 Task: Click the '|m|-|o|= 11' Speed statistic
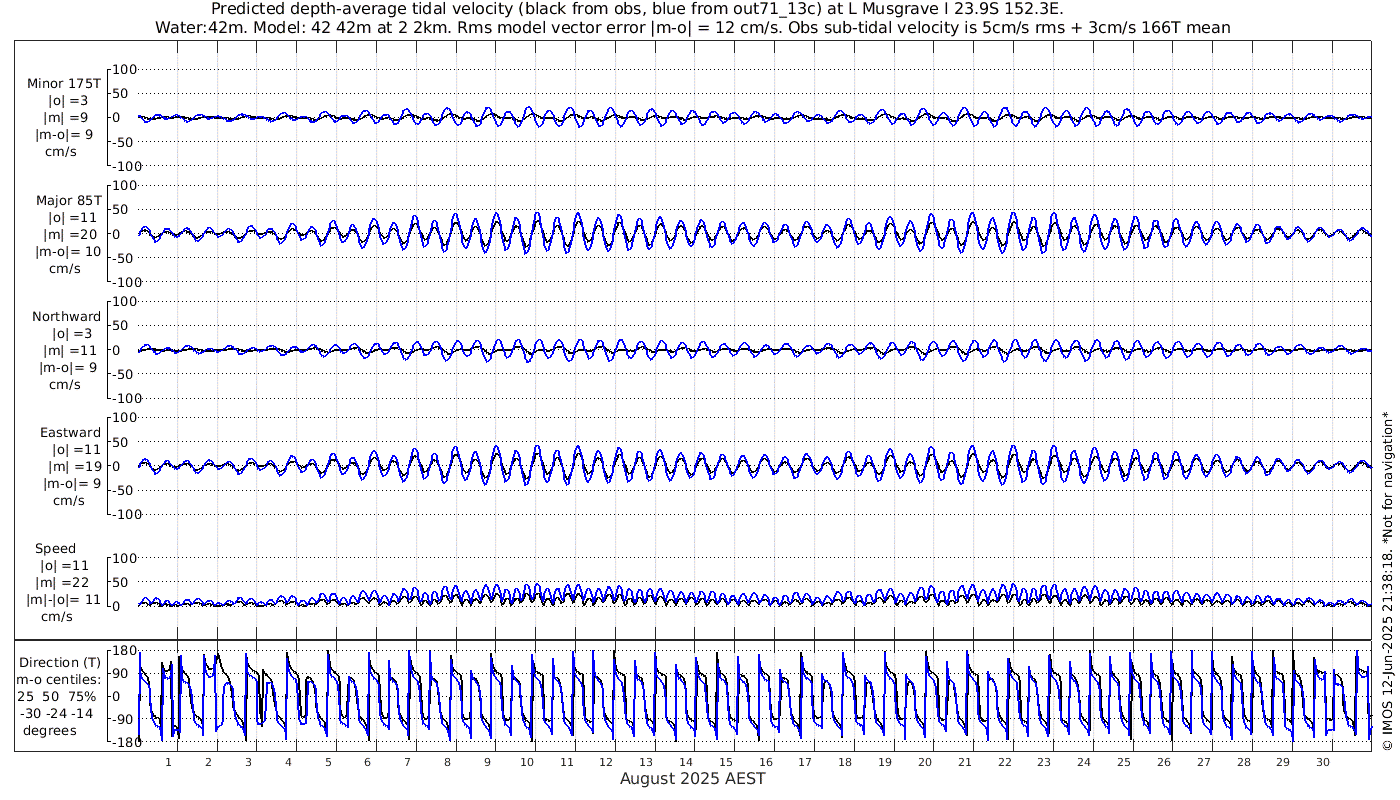64,600
